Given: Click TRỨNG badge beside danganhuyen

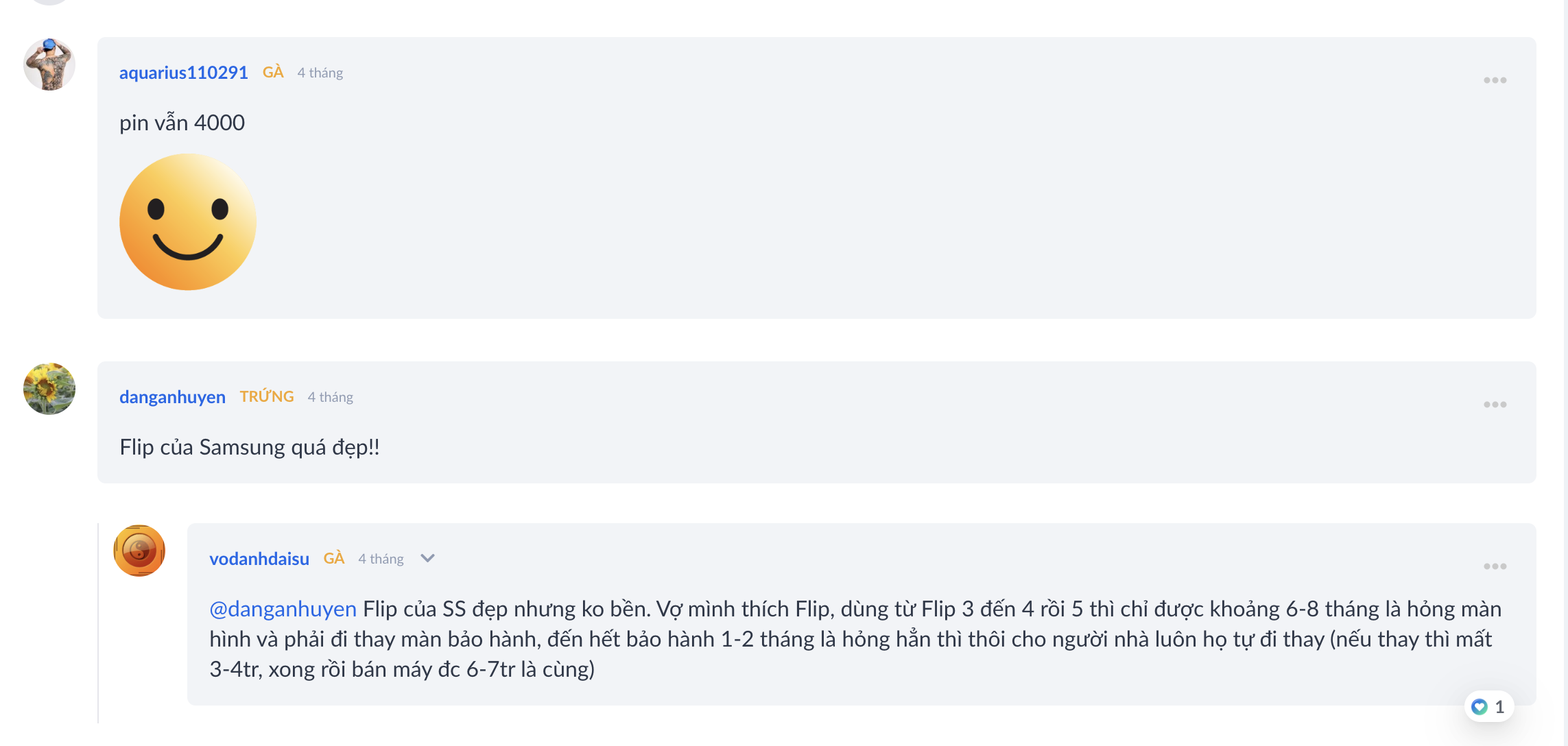Looking at the screenshot, I should click(267, 396).
